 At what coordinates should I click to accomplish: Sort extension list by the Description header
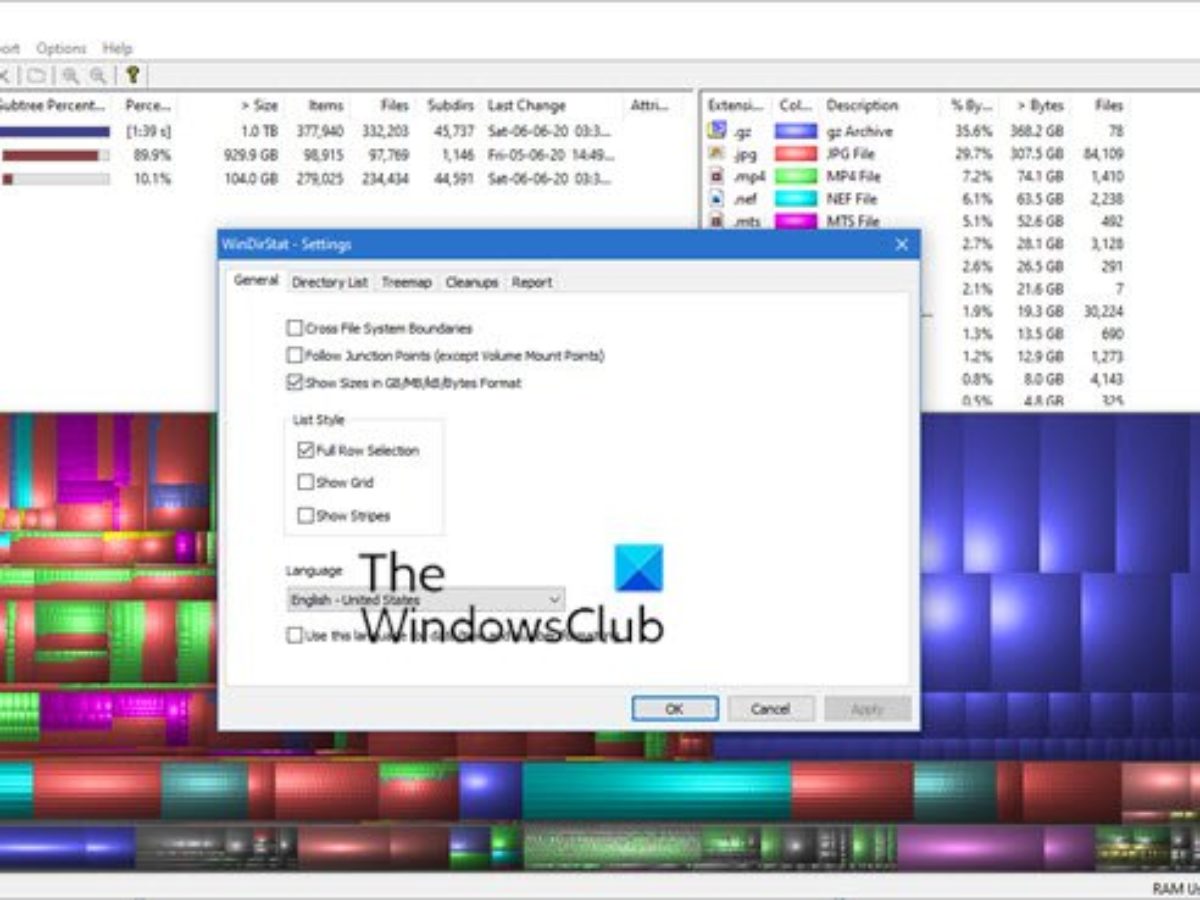coord(862,105)
